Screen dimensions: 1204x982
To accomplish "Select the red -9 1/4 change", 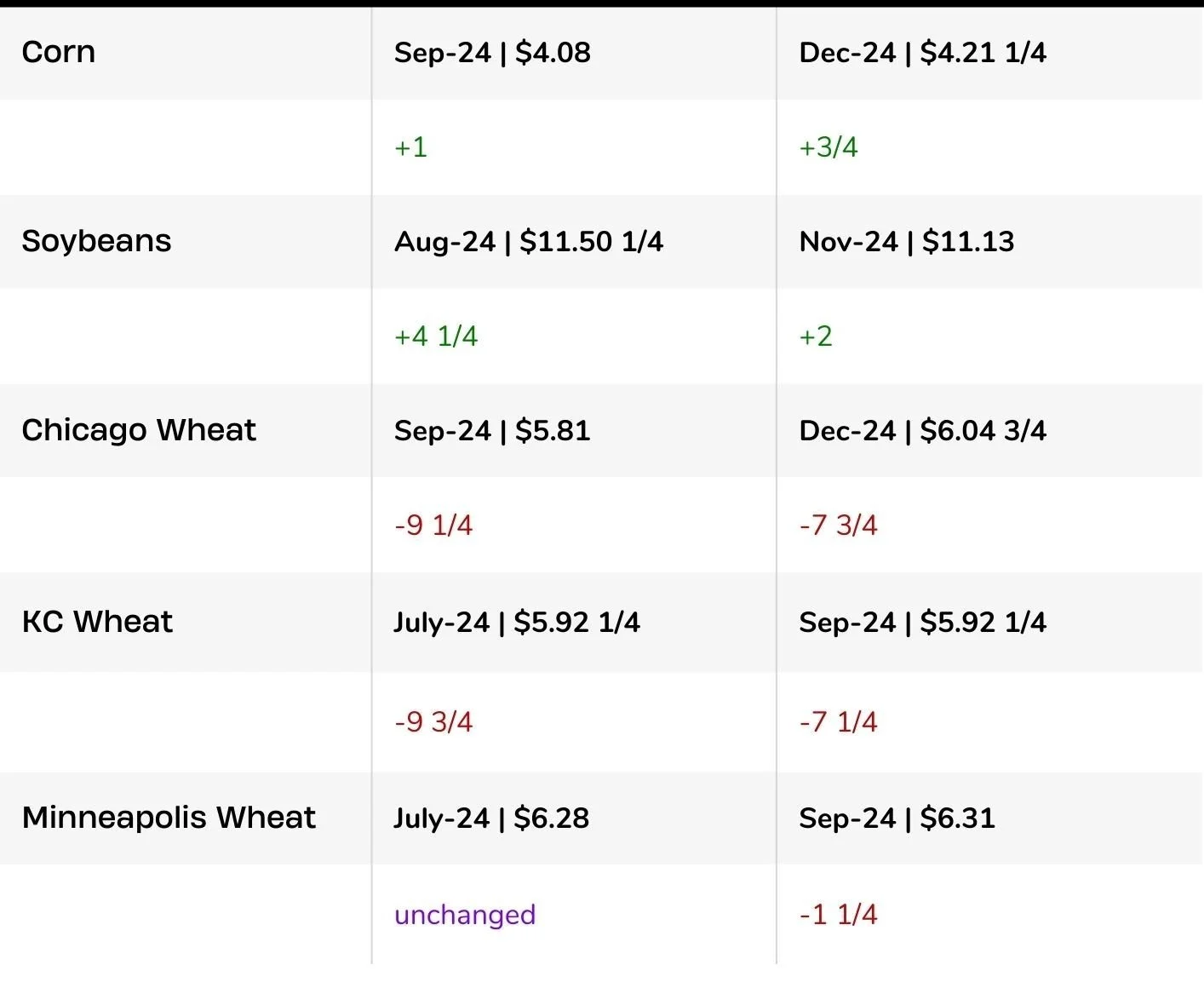I will click(x=433, y=525).
